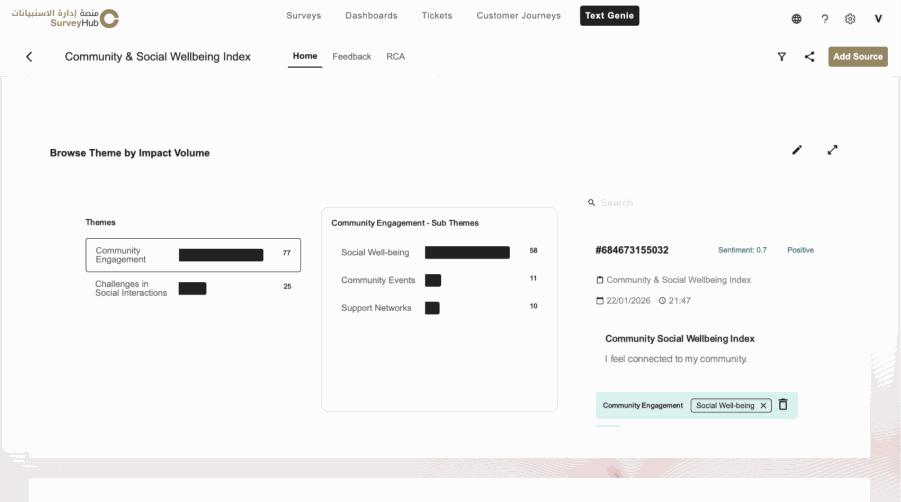Image resolution: width=901 pixels, height=502 pixels.
Task: Switch to the RCA tab
Action: click(395, 56)
